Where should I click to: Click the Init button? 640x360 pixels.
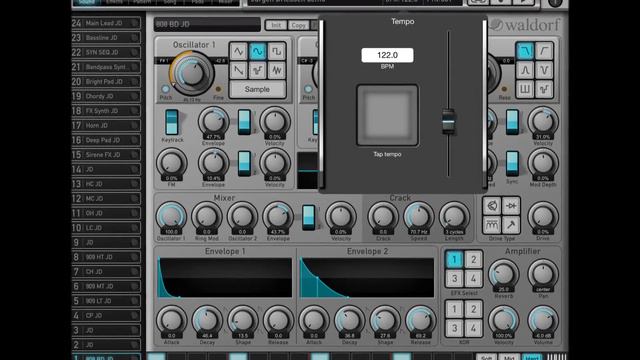[276, 25]
